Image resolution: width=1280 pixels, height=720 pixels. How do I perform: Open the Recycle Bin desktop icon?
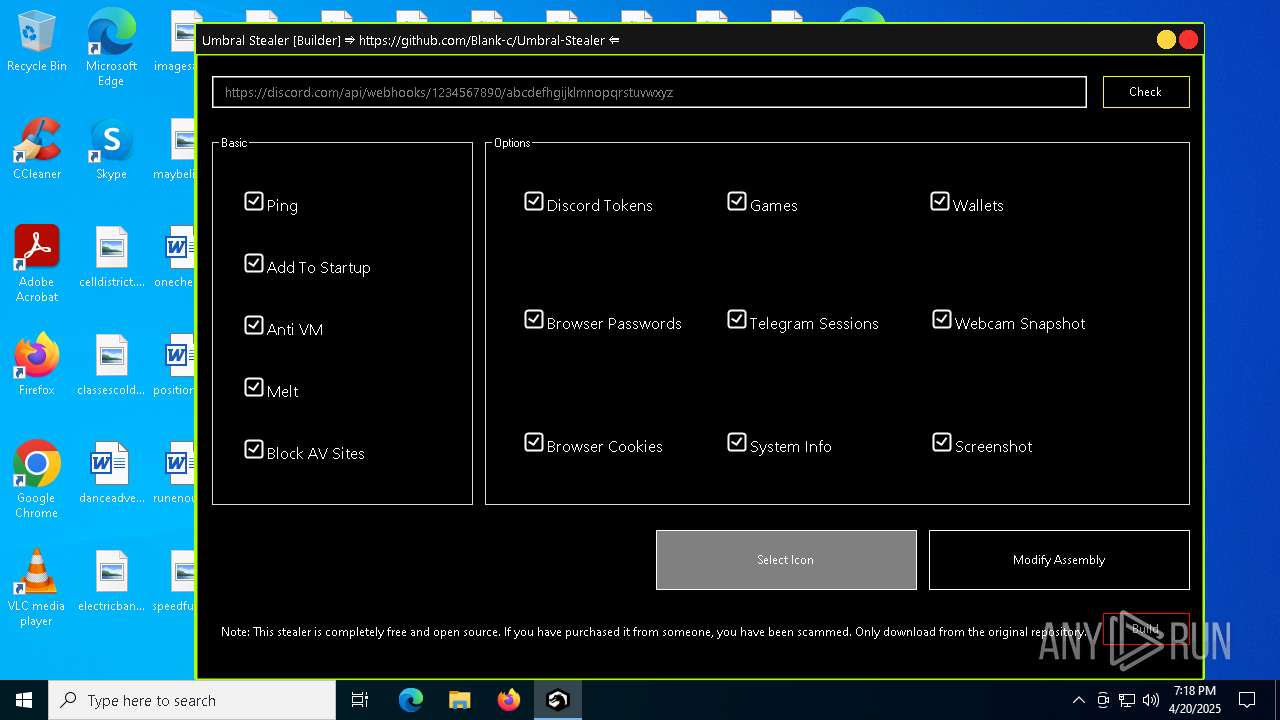tap(37, 42)
